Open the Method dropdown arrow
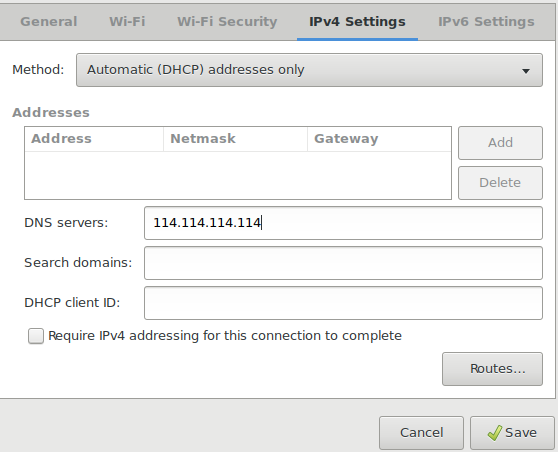Image resolution: width=558 pixels, height=452 pixels. 526,71
